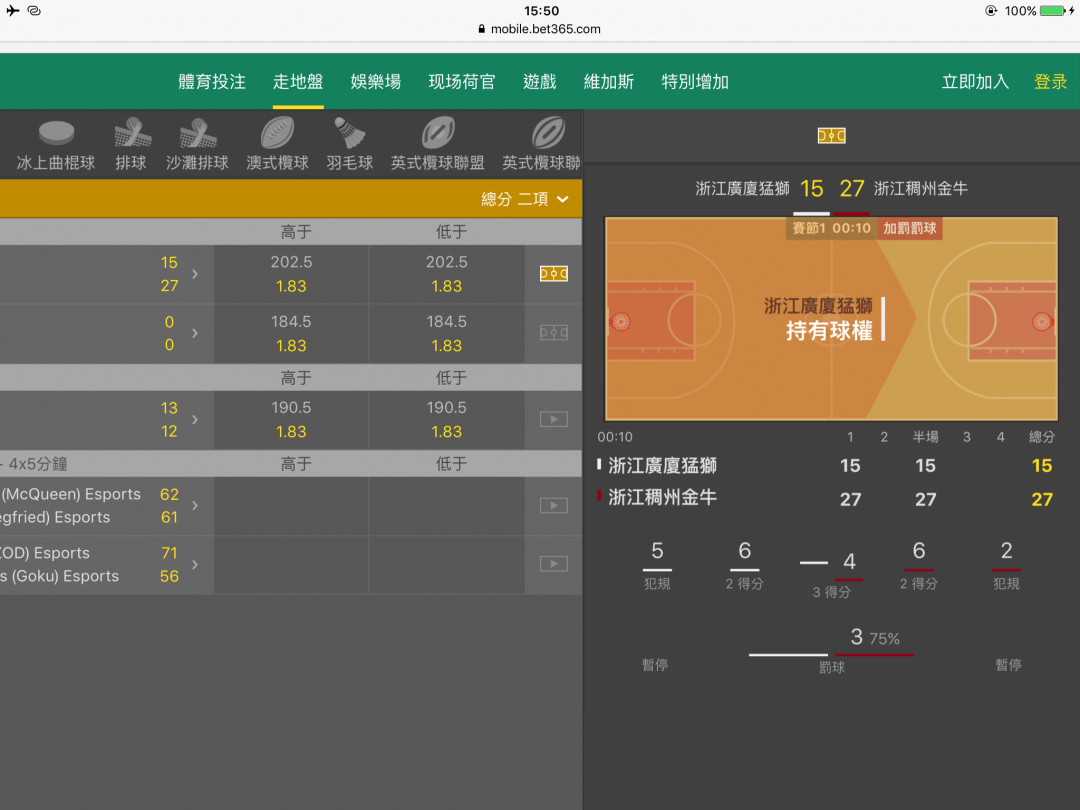Bet under 202.5 at odds 1.83
The height and width of the screenshot is (810, 1080).
pos(447,274)
